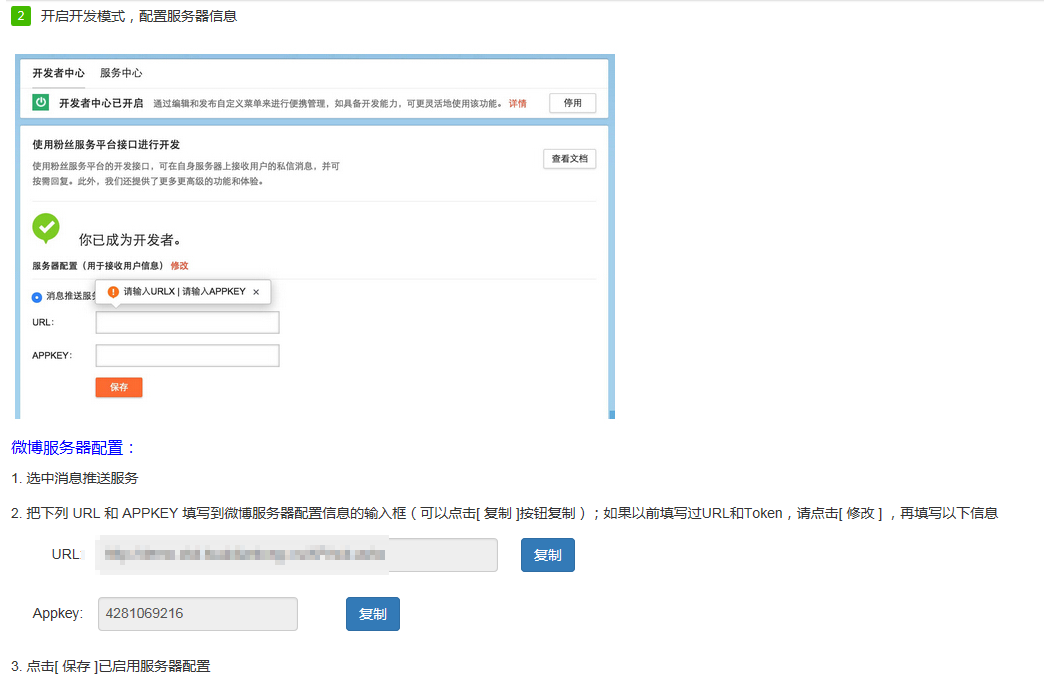Image resolution: width=1044 pixels, height=687 pixels.
Task: Focus the APPKEY input box in the form
Action: [187, 355]
